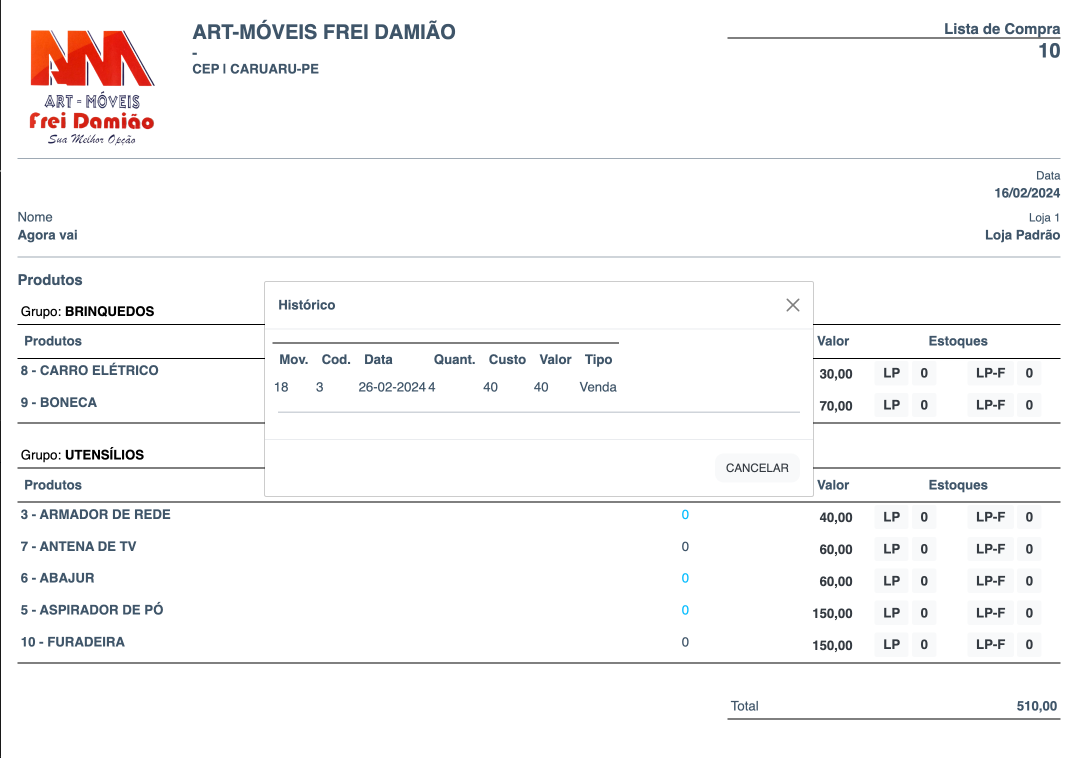Open the blue quantity link for ABAJUR

click(685, 579)
